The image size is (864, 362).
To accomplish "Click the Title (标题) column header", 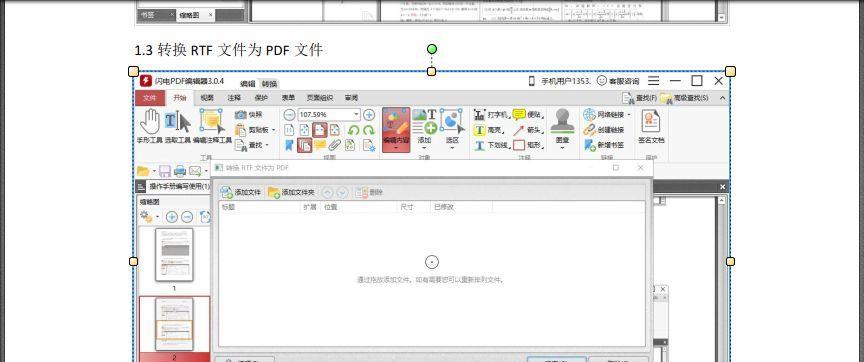I will (x=260, y=207).
